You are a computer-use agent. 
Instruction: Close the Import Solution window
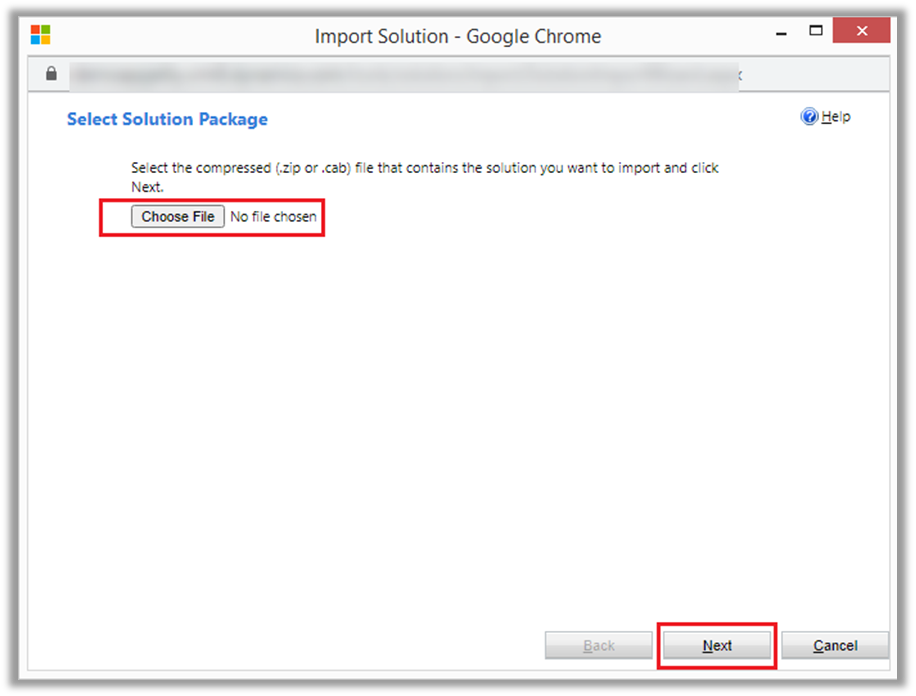[861, 32]
